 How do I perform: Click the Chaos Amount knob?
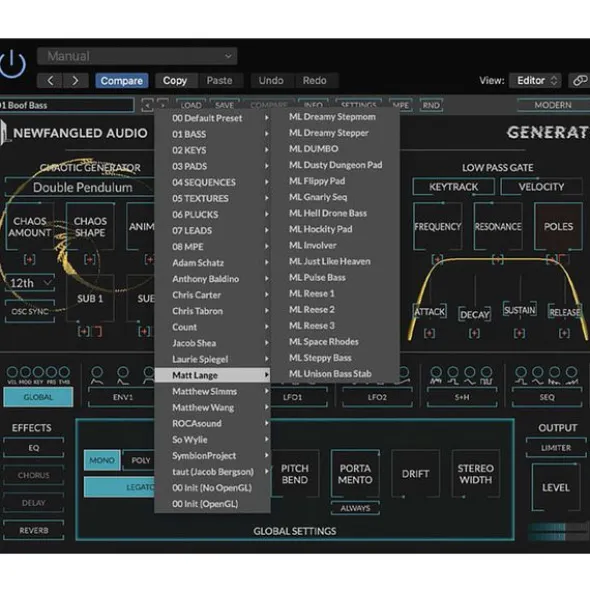pyautogui.click(x=29, y=227)
